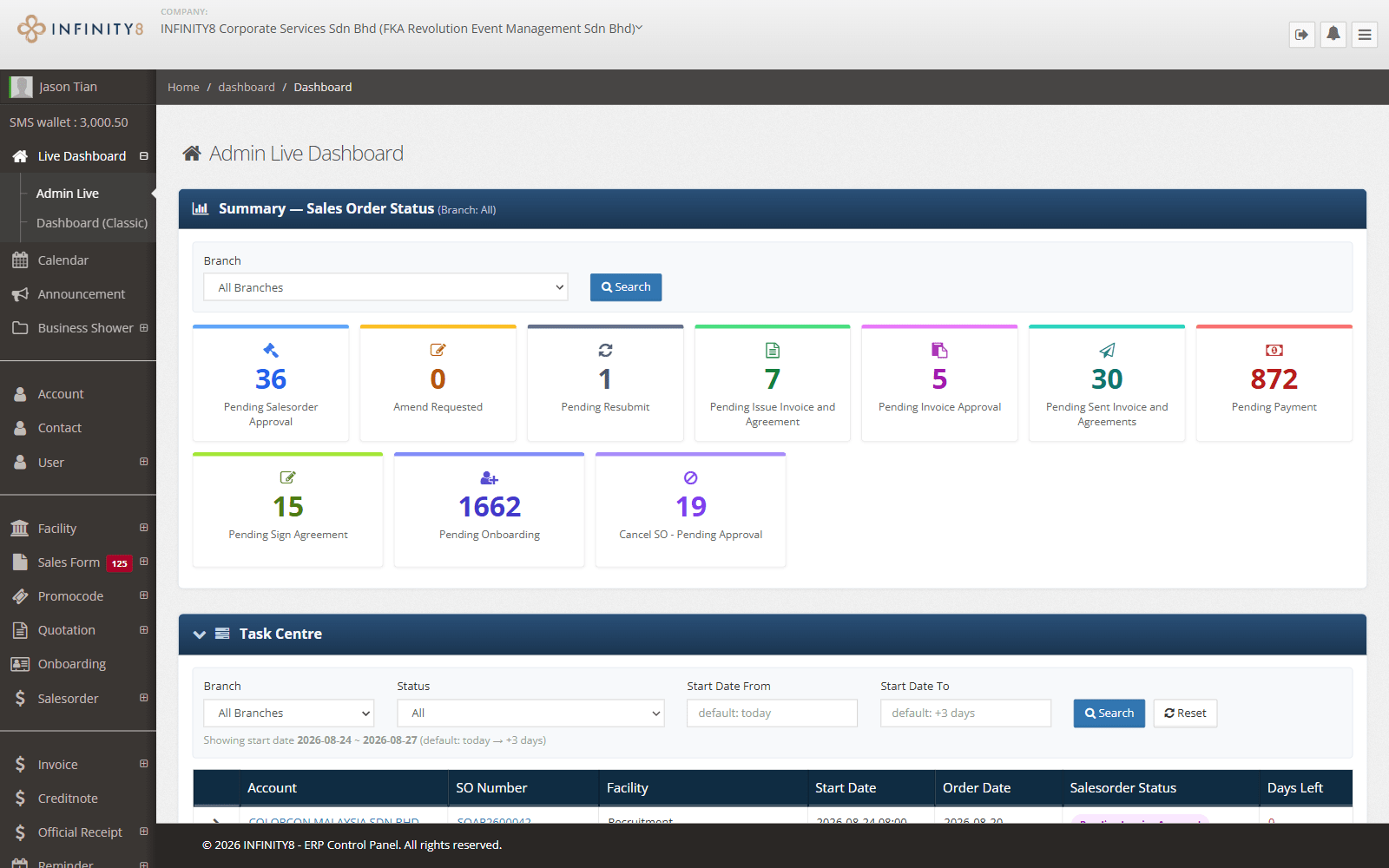The width and height of the screenshot is (1389, 868).
Task: Click the Start Date From field
Action: [772, 713]
